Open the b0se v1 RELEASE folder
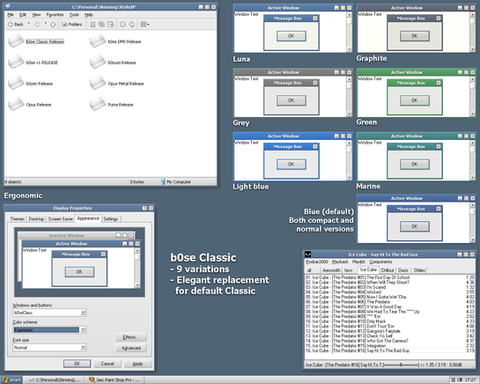This screenshot has width=480, height=384. tap(33, 62)
